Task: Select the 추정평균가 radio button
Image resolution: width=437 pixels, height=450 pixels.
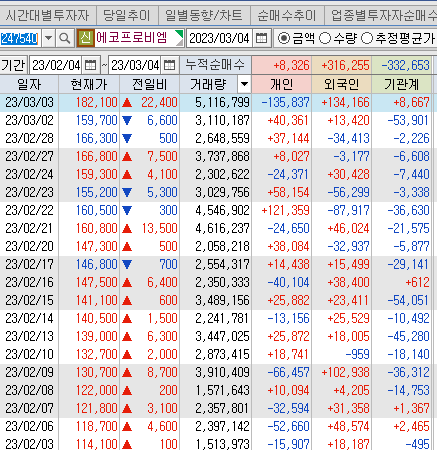Action: (367, 38)
